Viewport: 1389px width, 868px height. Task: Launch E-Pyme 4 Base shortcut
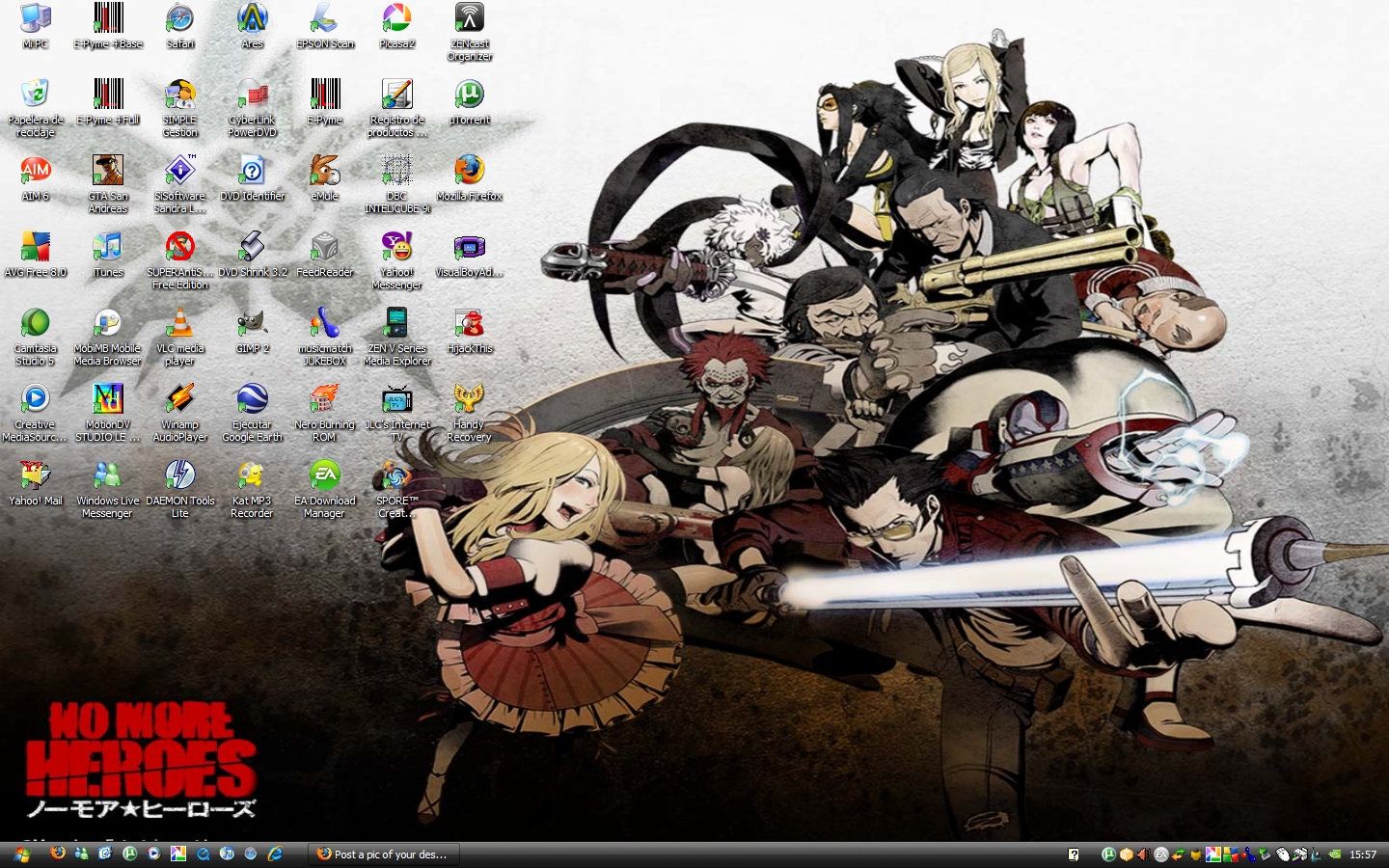click(108, 26)
